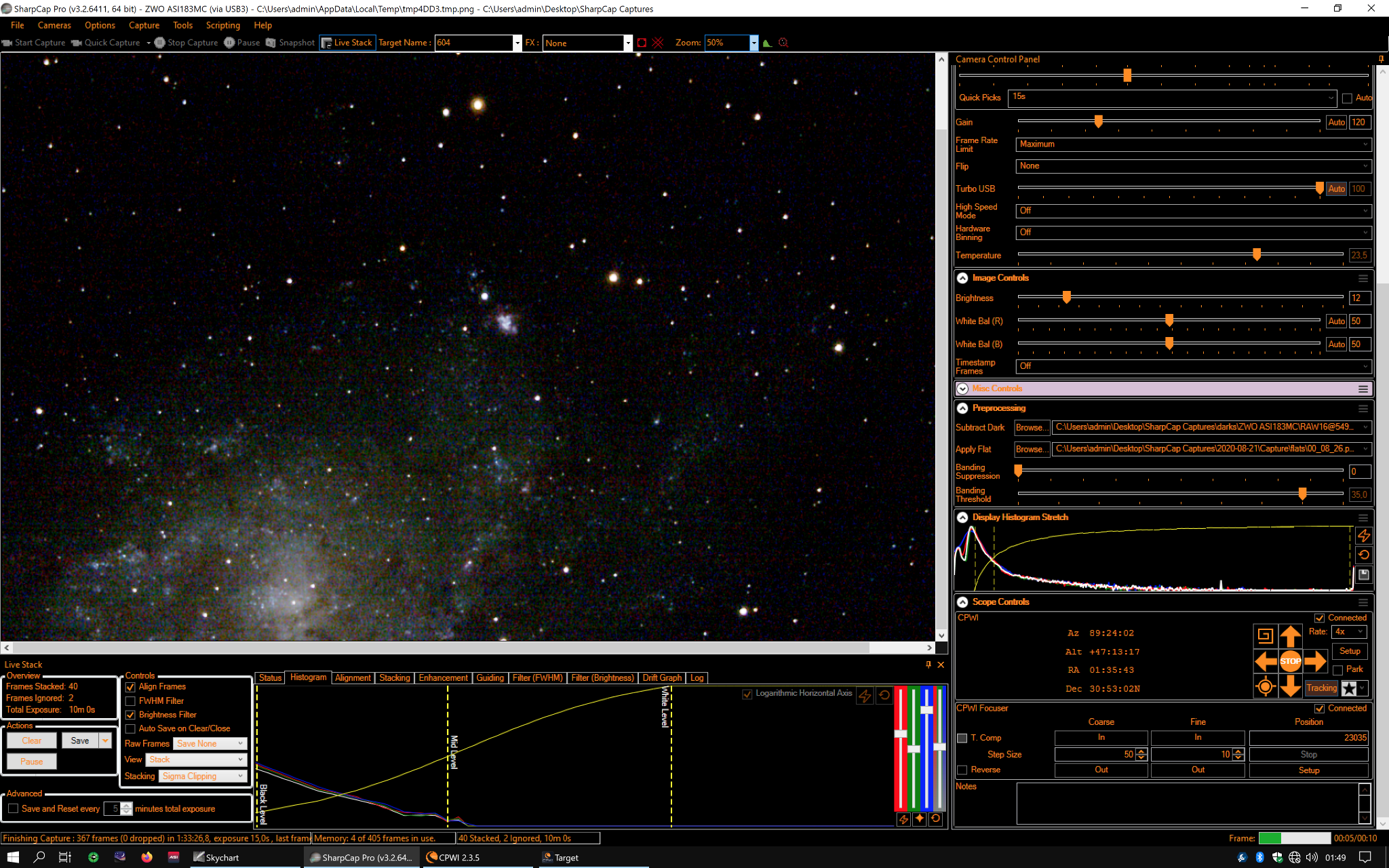Click the scope move left arrow
The image size is (1389, 868).
tap(1265, 660)
